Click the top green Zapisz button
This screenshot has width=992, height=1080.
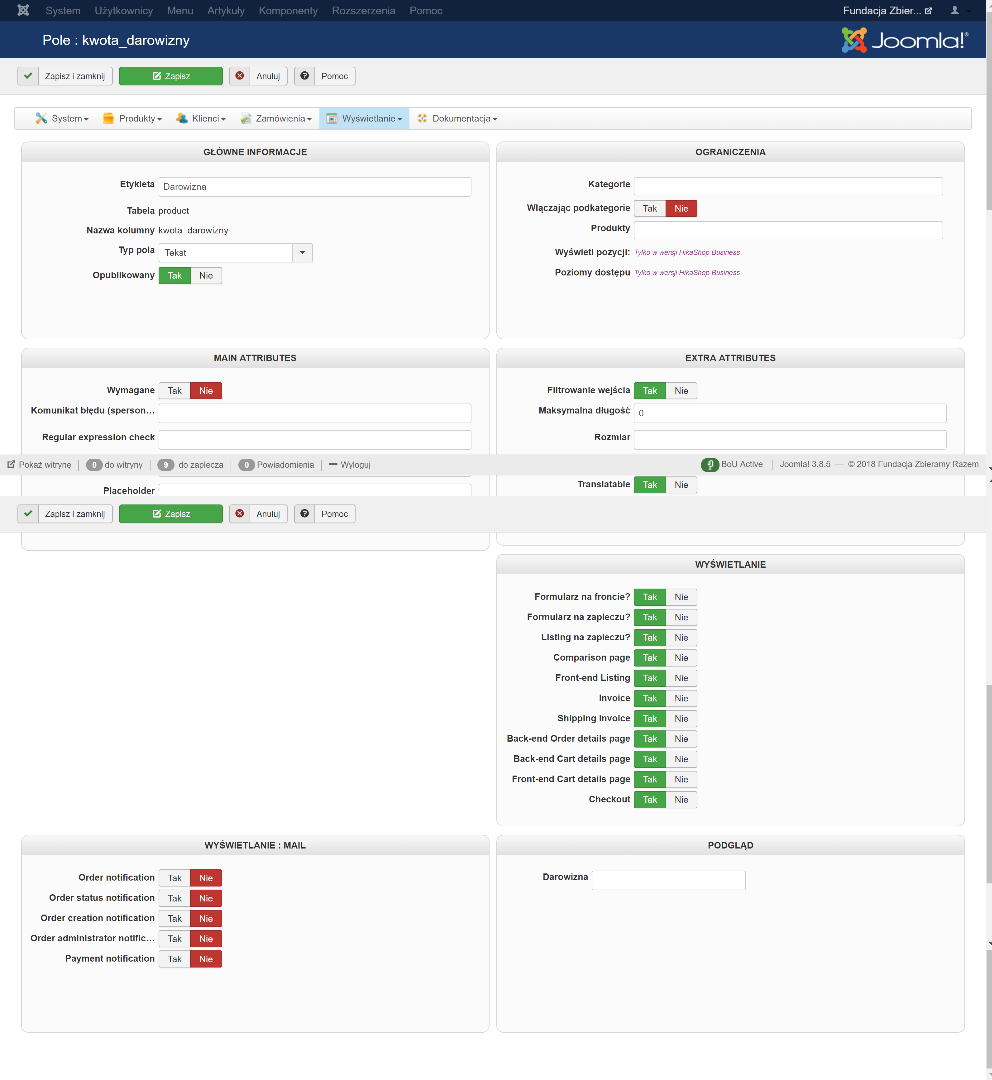(171, 76)
